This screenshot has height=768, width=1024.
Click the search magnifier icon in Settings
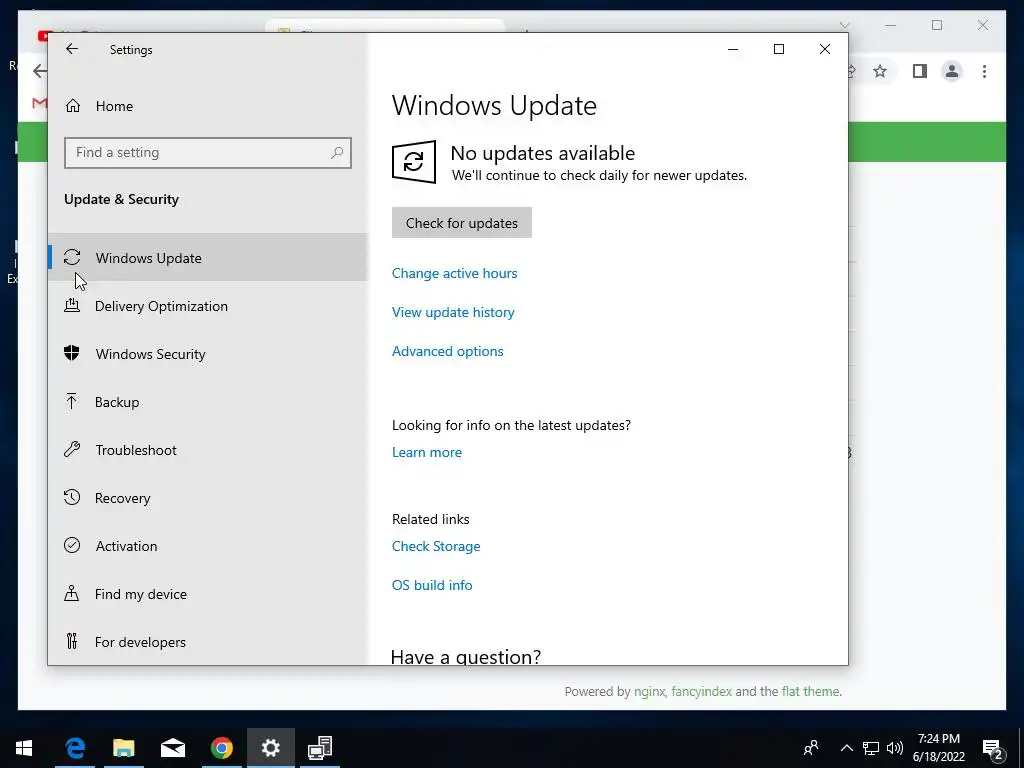tap(337, 153)
